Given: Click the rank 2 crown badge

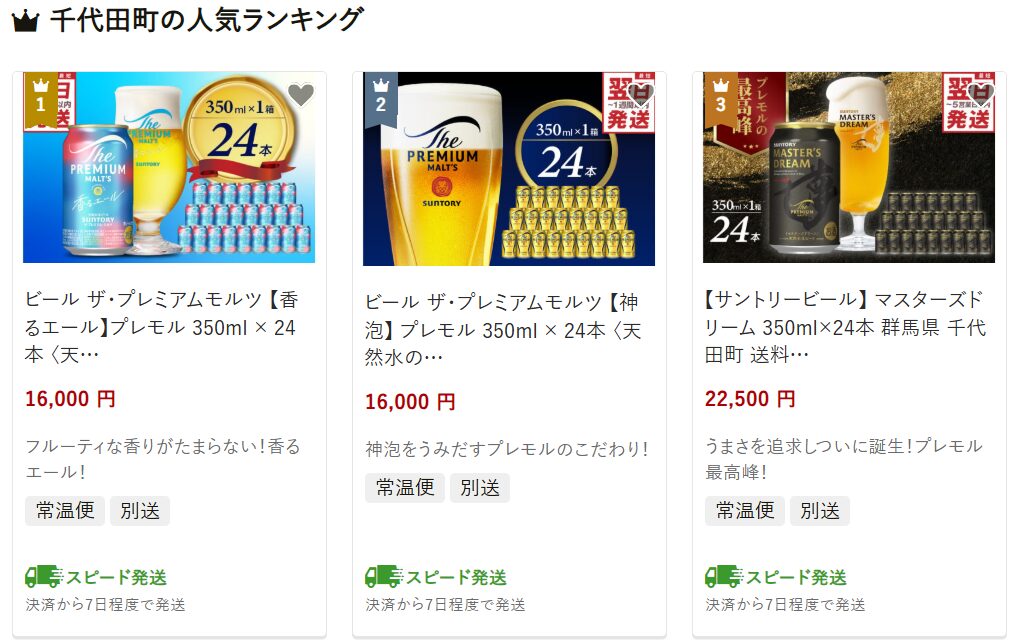Looking at the screenshot, I should pyautogui.click(x=381, y=98).
